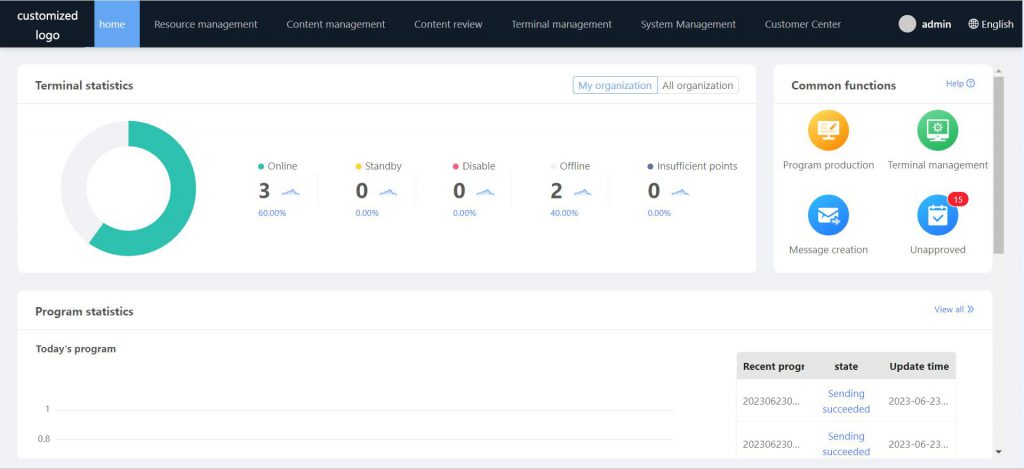
Task: Click the Online trend sparkline icon
Action: [x=290, y=192]
